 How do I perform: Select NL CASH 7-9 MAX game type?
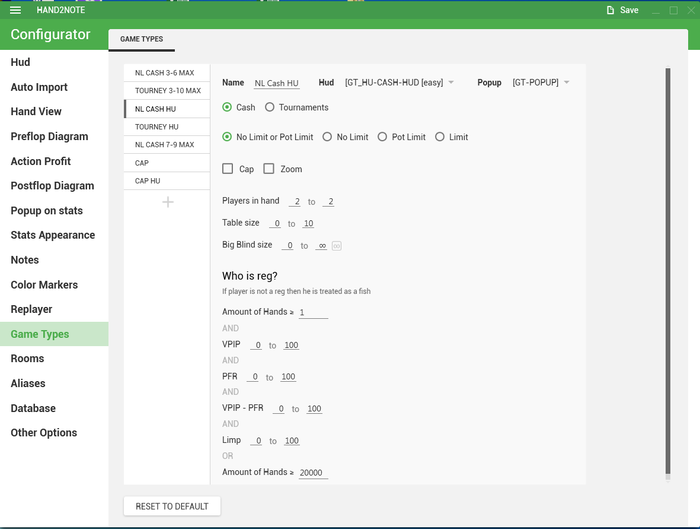coord(167,145)
